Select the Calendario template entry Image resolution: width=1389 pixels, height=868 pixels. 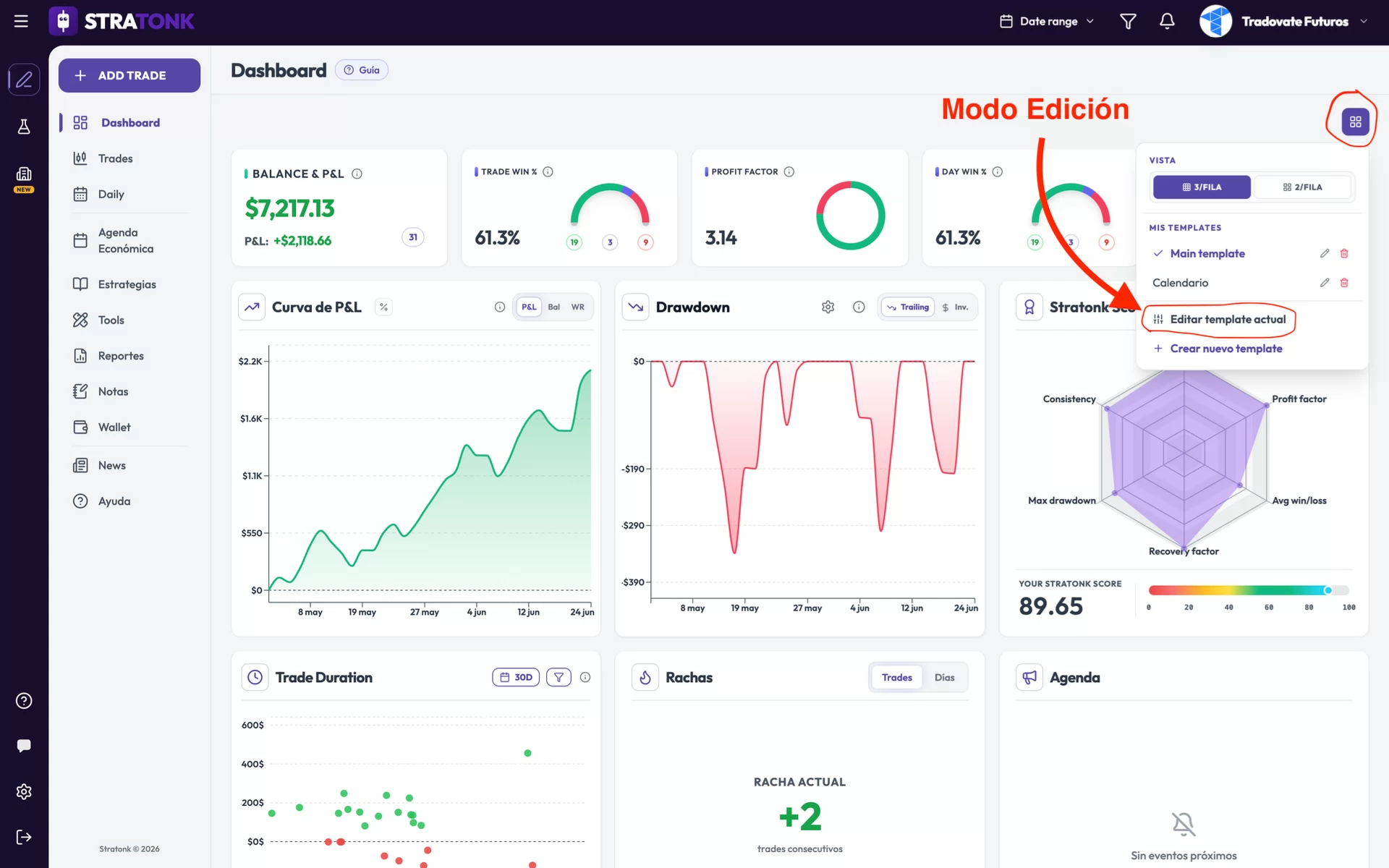[x=1180, y=283]
